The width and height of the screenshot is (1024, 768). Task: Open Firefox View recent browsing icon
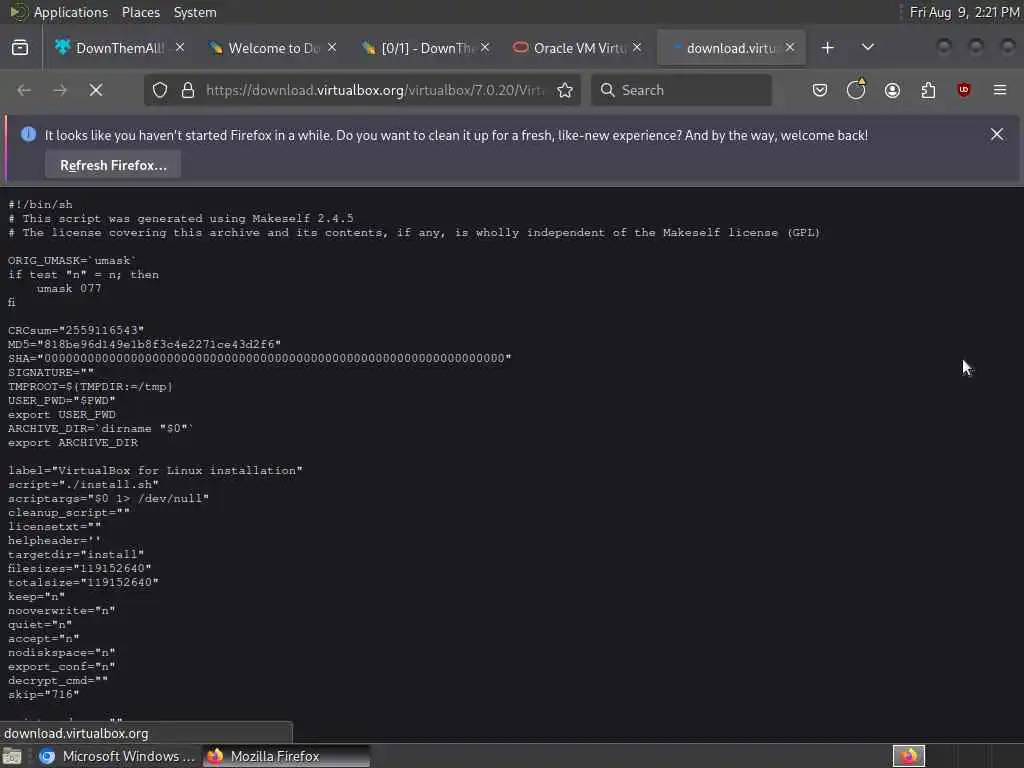click(20, 48)
